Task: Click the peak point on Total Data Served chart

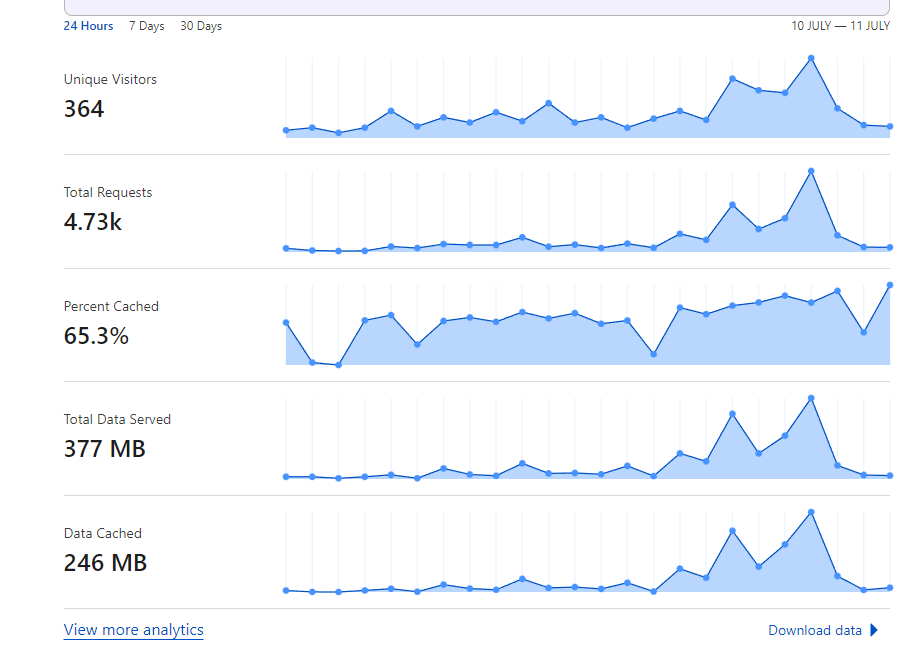Action: pyautogui.click(x=811, y=399)
